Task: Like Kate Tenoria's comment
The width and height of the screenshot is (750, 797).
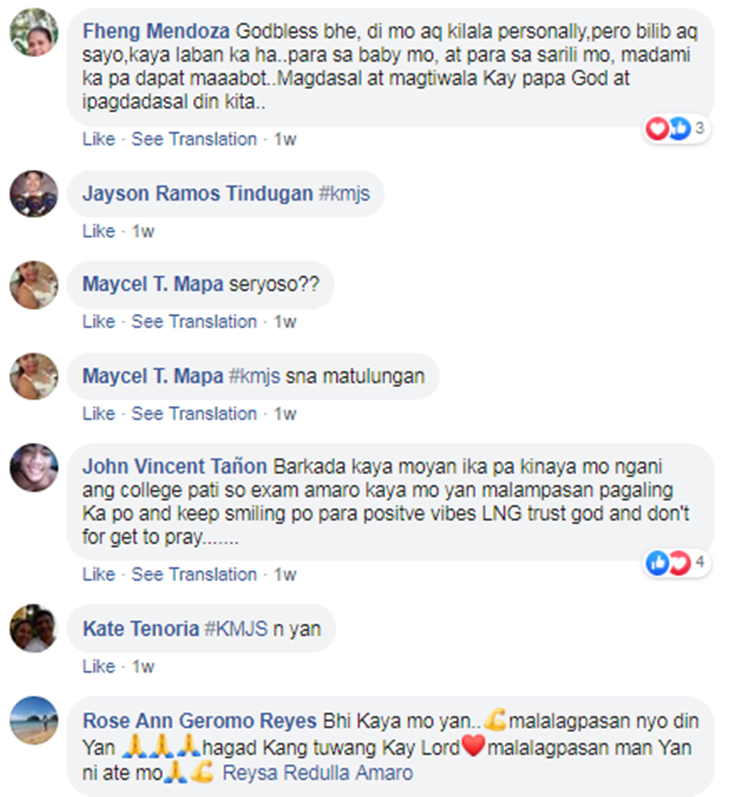Action: [x=99, y=666]
